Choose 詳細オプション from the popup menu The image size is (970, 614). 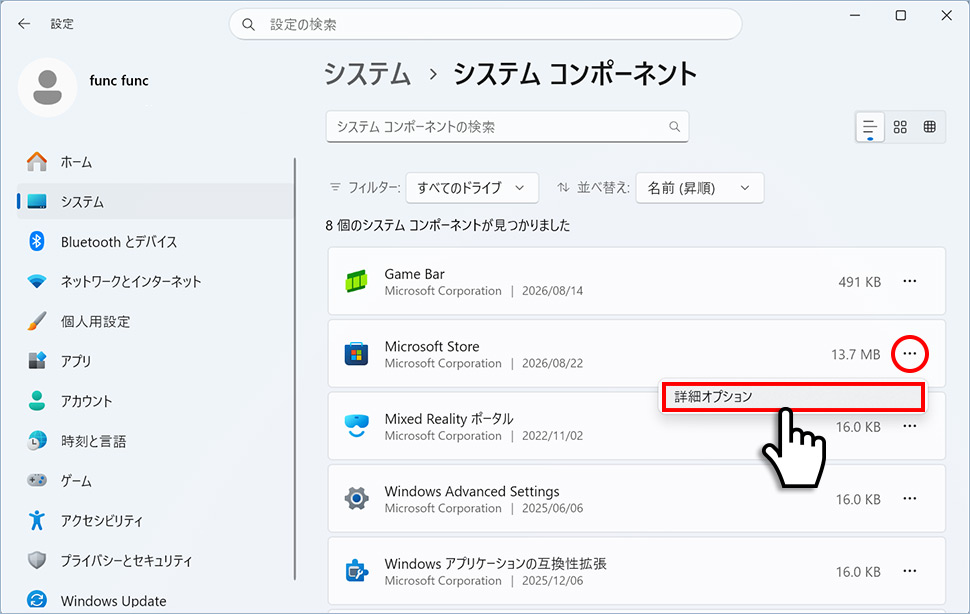(x=793, y=397)
